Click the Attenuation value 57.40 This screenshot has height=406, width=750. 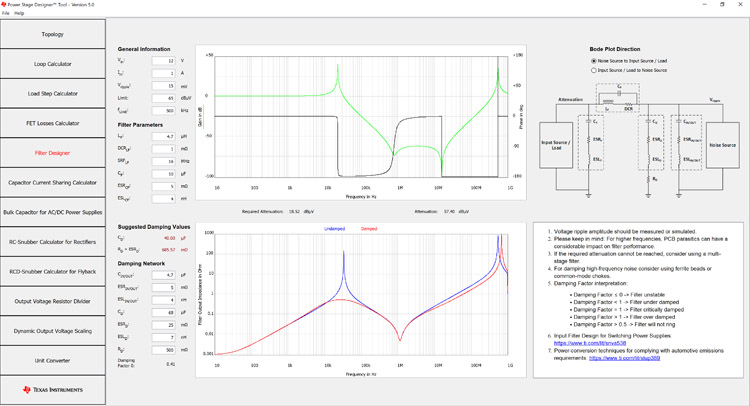click(x=449, y=211)
